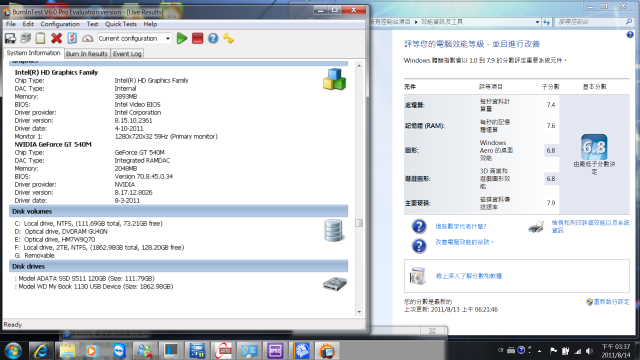The width and height of the screenshot is (640, 360).
Task: Click the scroll down arrow in BurnInTest
Action: point(359,312)
